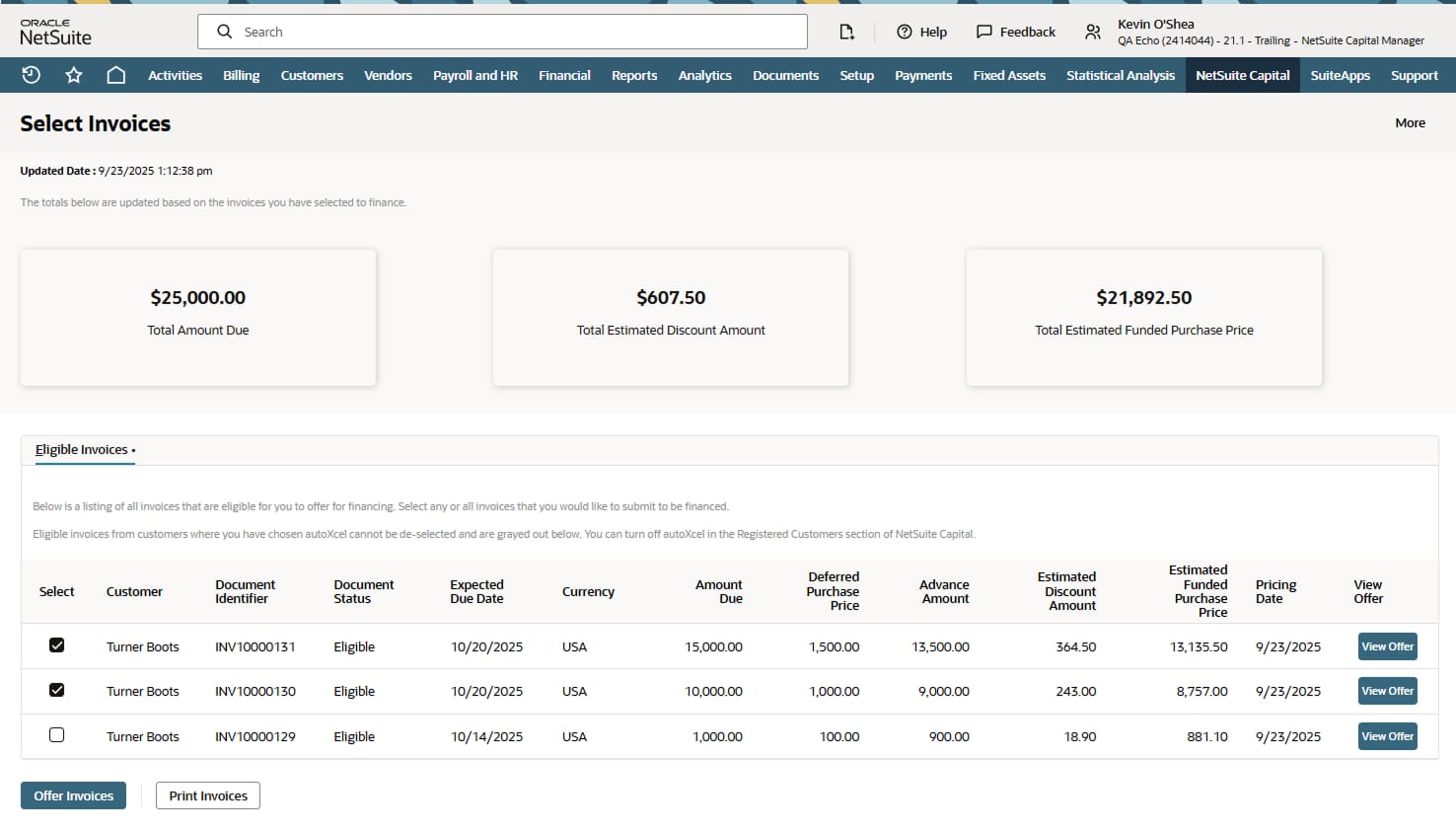Give feedback via the speech bubble icon

point(1015,32)
